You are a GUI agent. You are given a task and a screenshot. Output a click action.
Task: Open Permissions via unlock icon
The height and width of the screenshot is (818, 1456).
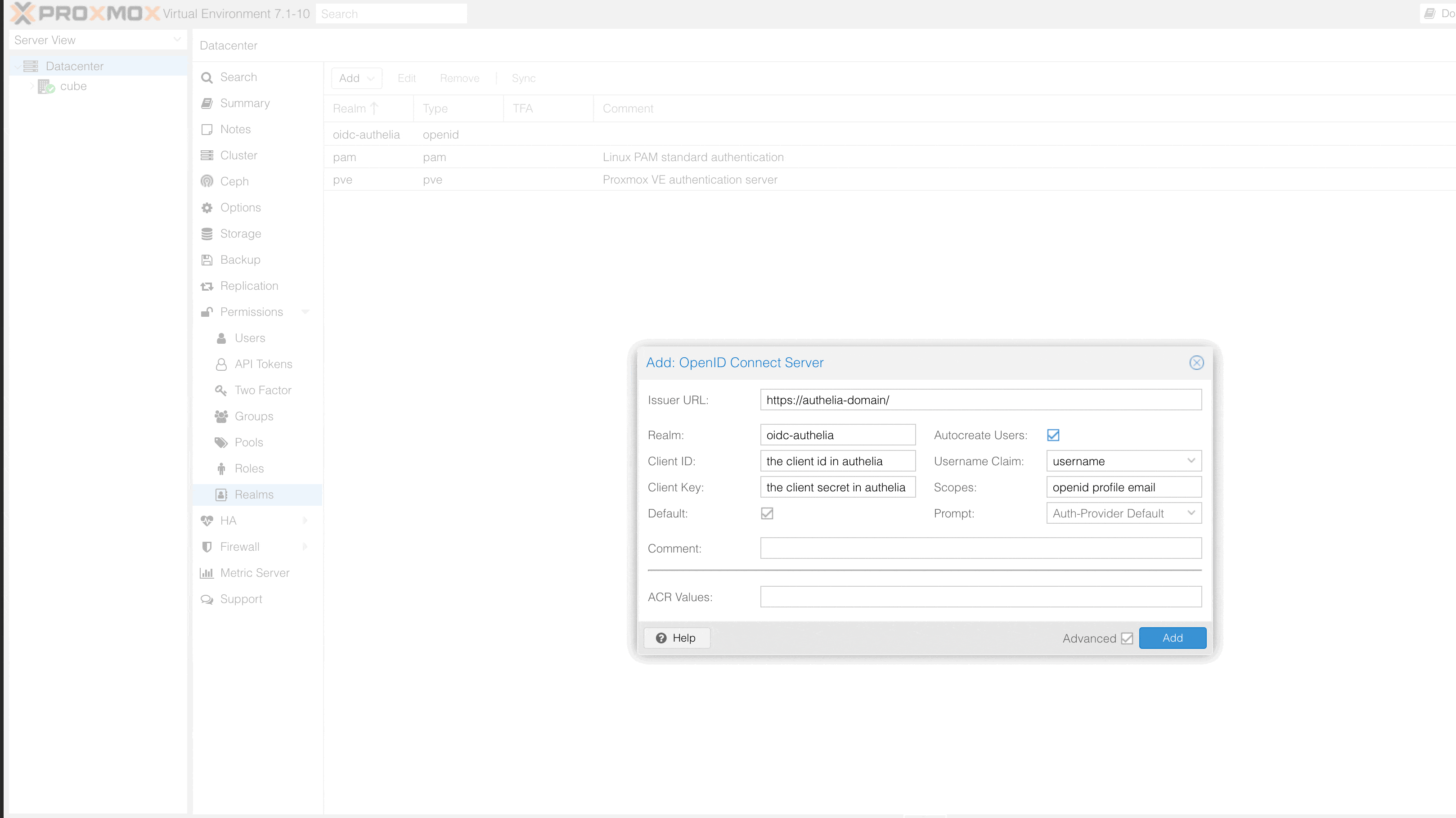tap(207, 312)
